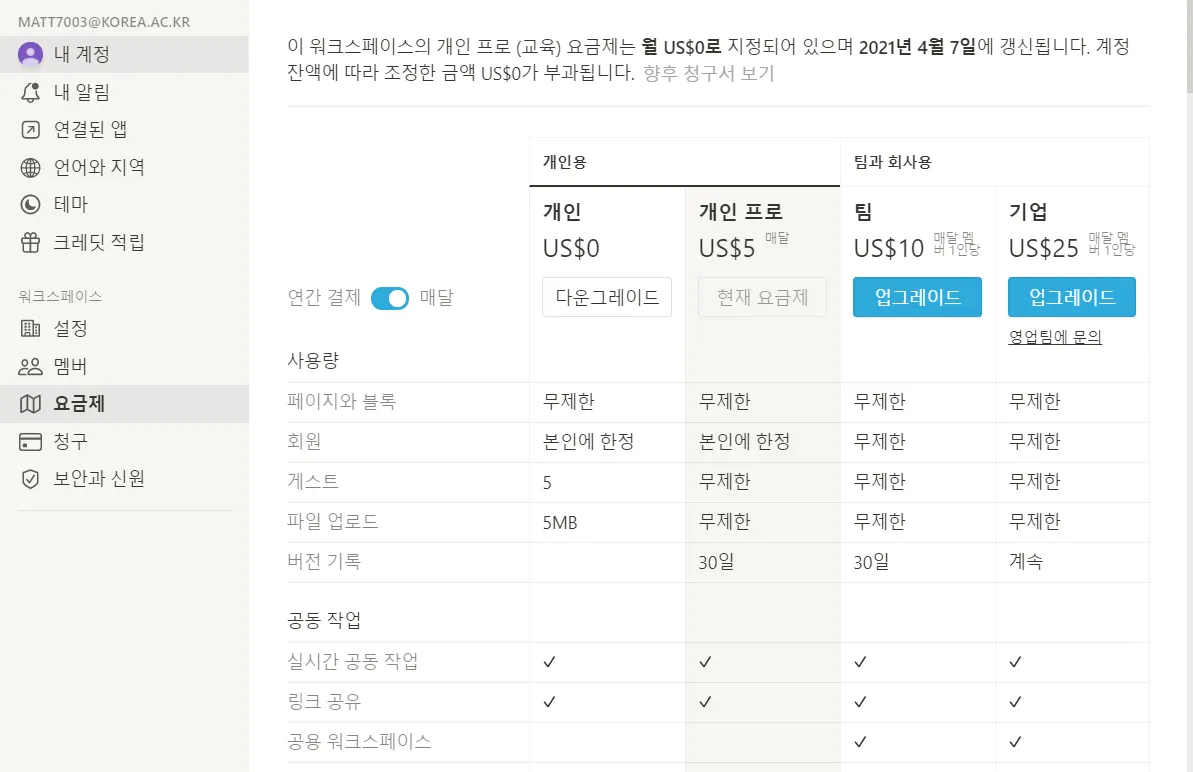Upgrade to the 기업 plan

point(1072,297)
